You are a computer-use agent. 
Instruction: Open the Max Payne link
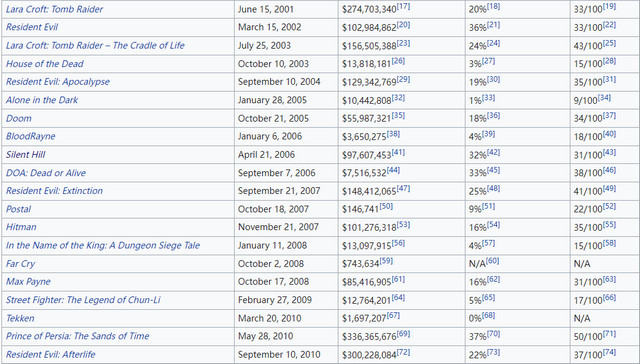pyautogui.click(x=28, y=282)
